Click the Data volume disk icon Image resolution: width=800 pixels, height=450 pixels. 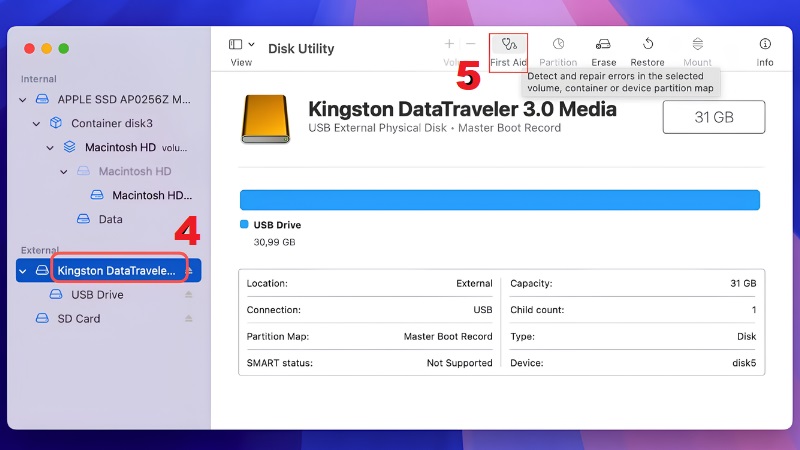point(83,219)
